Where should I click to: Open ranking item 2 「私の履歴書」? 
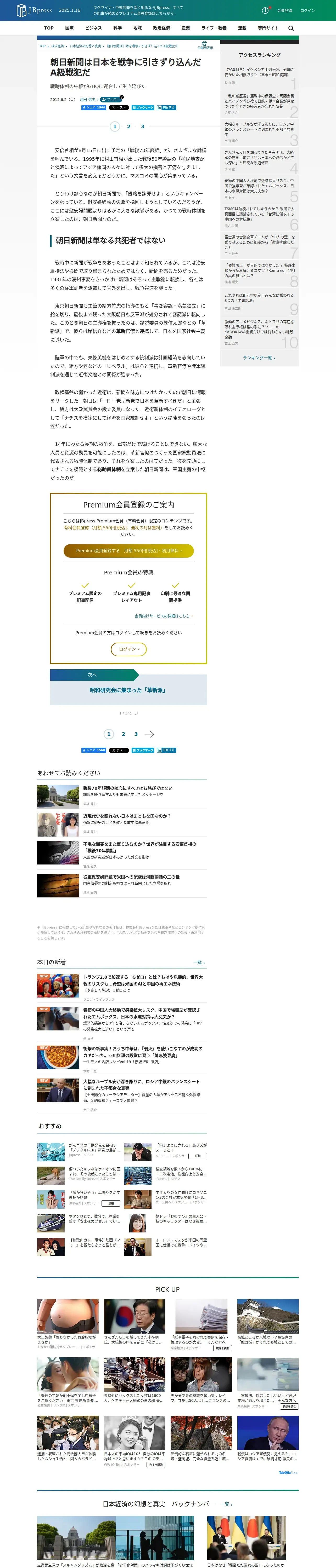click(259, 103)
